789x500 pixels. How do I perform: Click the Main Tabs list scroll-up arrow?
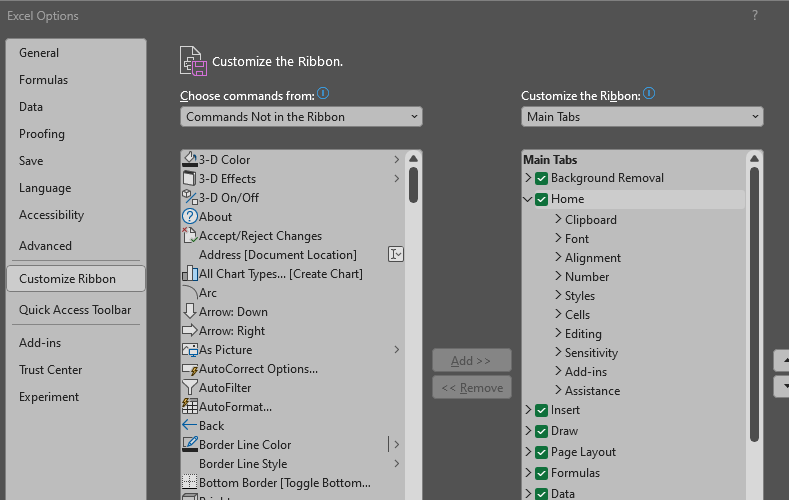coord(754,158)
